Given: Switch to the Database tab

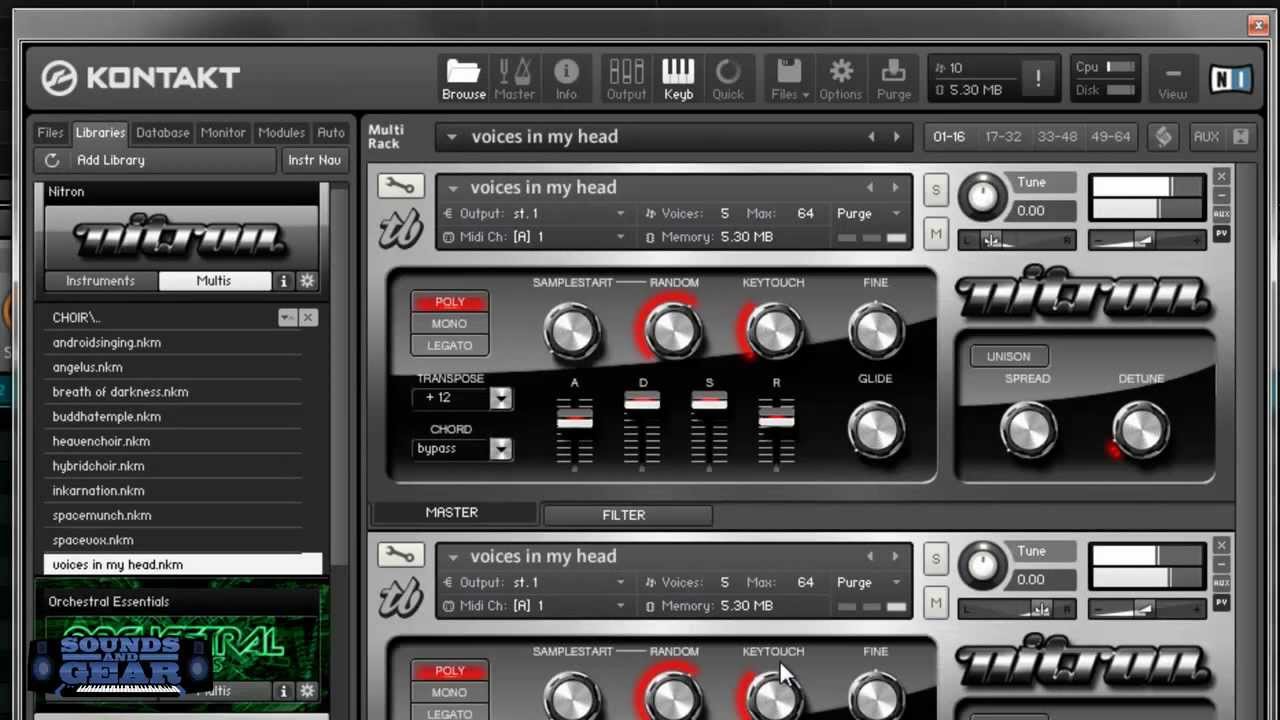Looking at the screenshot, I should [x=162, y=132].
